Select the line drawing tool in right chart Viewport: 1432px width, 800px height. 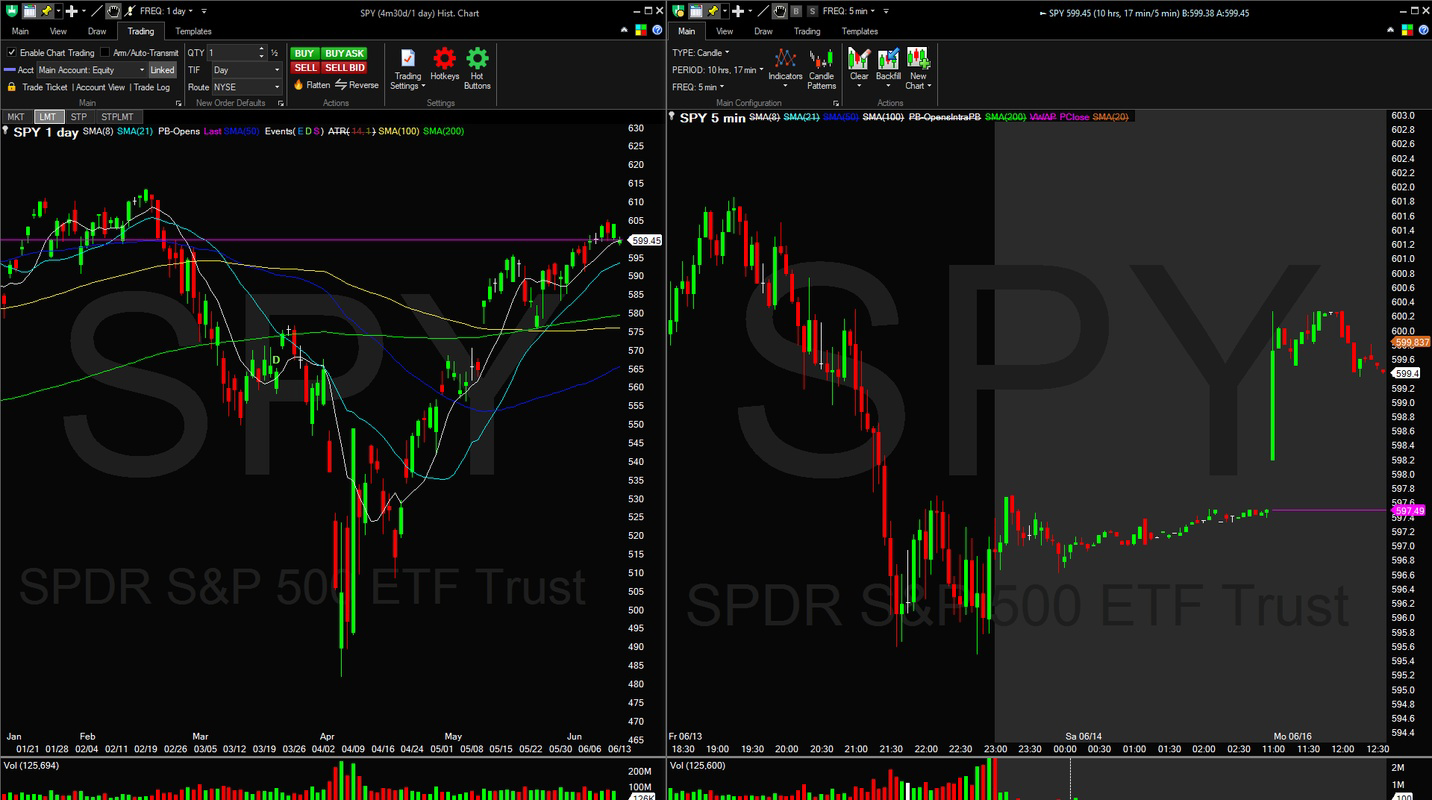pyautogui.click(x=762, y=11)
